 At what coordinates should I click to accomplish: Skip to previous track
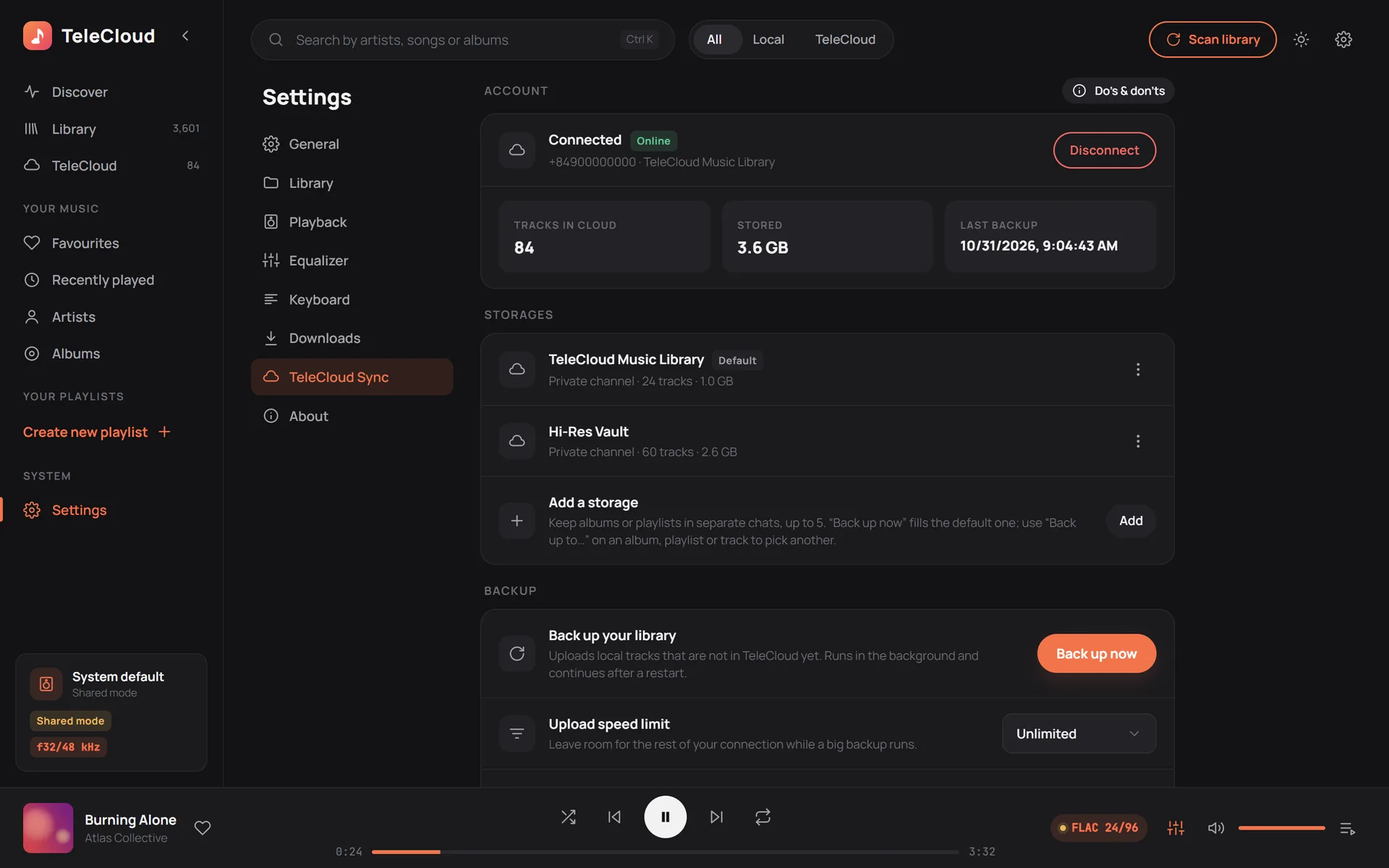pyautogui.click(x=614, y=817)
